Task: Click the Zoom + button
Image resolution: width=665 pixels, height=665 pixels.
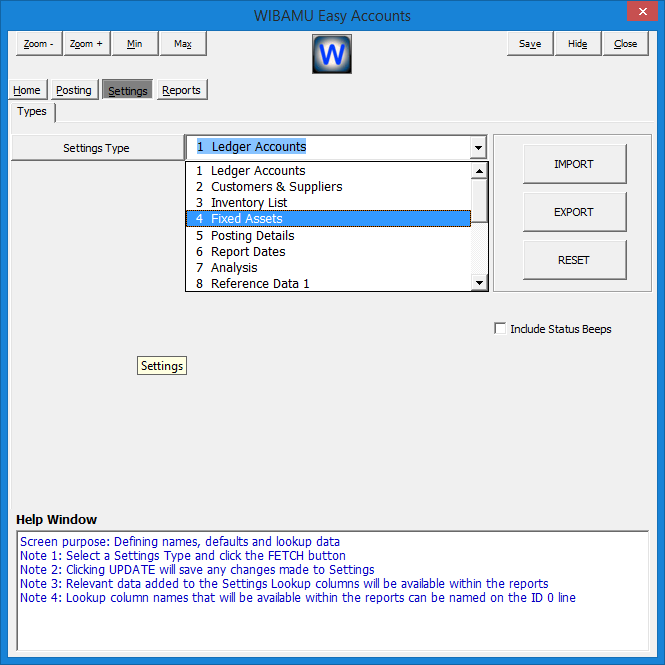Action: [x=87, y=44]
